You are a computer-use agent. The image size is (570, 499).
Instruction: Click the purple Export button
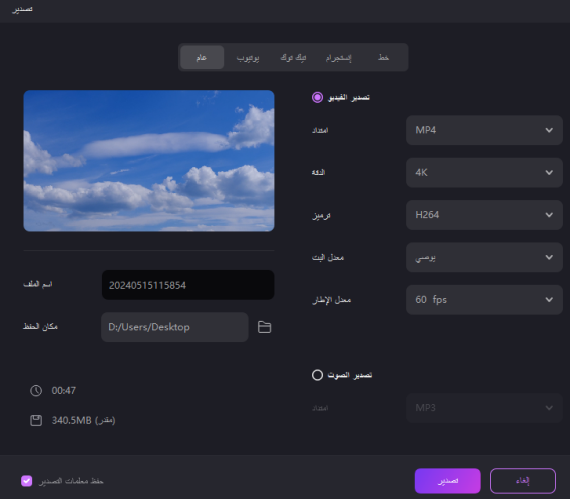[447, 481]
